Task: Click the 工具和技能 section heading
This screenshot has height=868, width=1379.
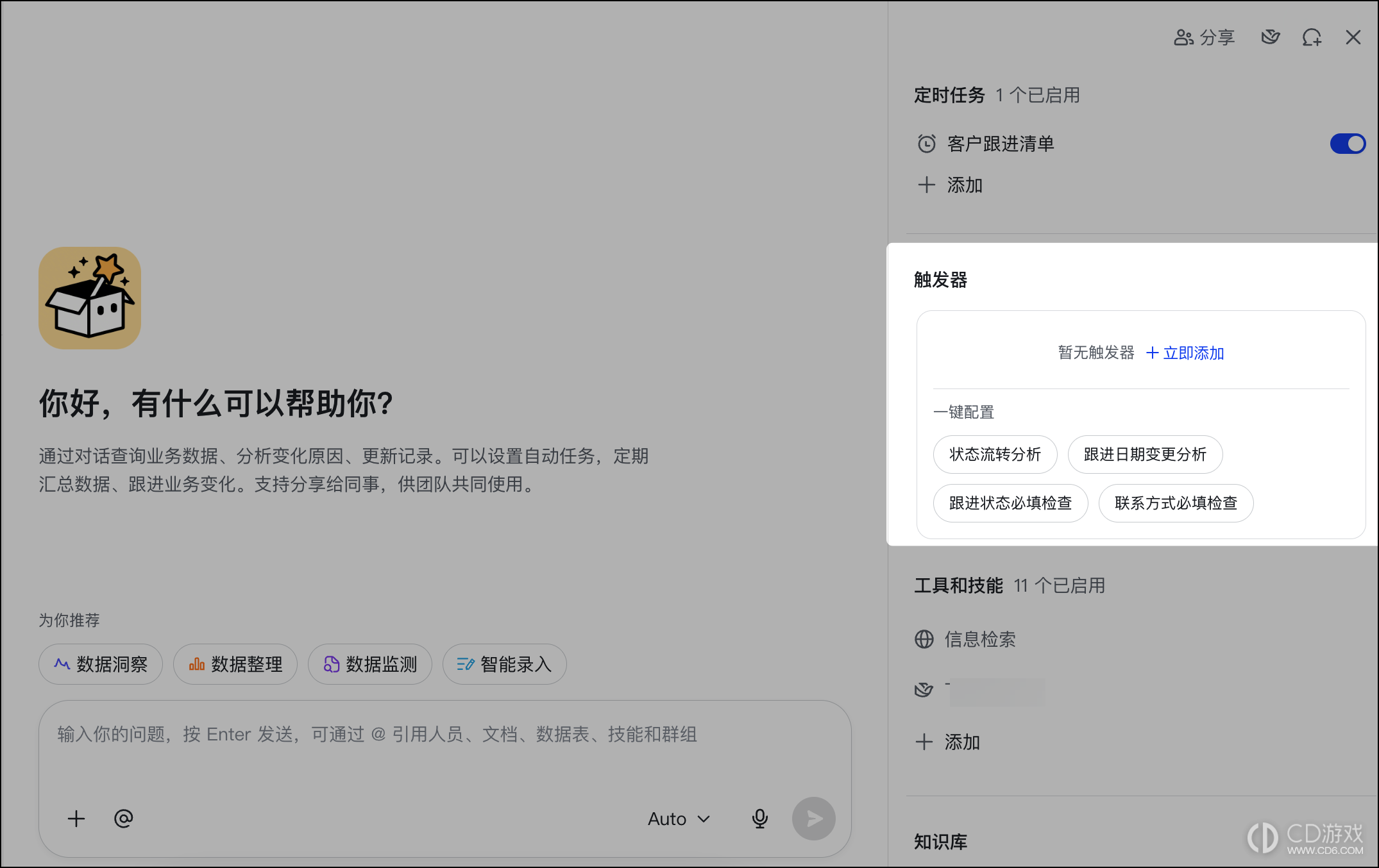Action: 958,585
